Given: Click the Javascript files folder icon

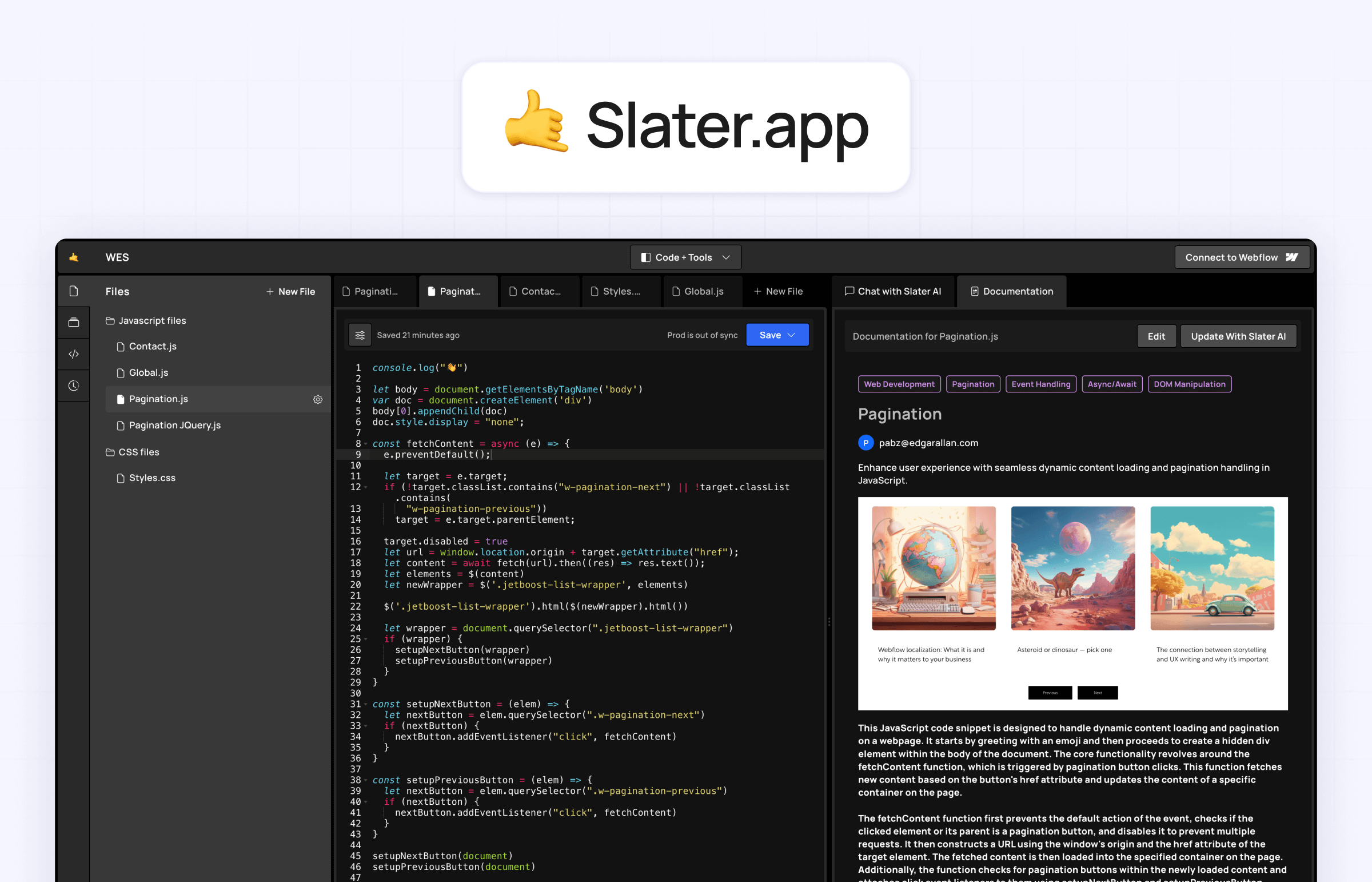Looking at the screenshot, I should 110,321.
